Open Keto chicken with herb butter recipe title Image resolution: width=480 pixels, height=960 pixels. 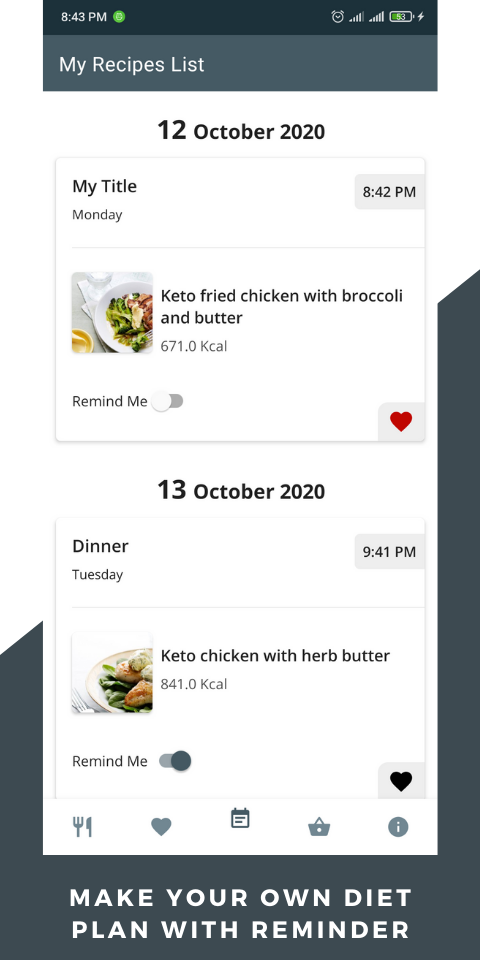point(275,656)
